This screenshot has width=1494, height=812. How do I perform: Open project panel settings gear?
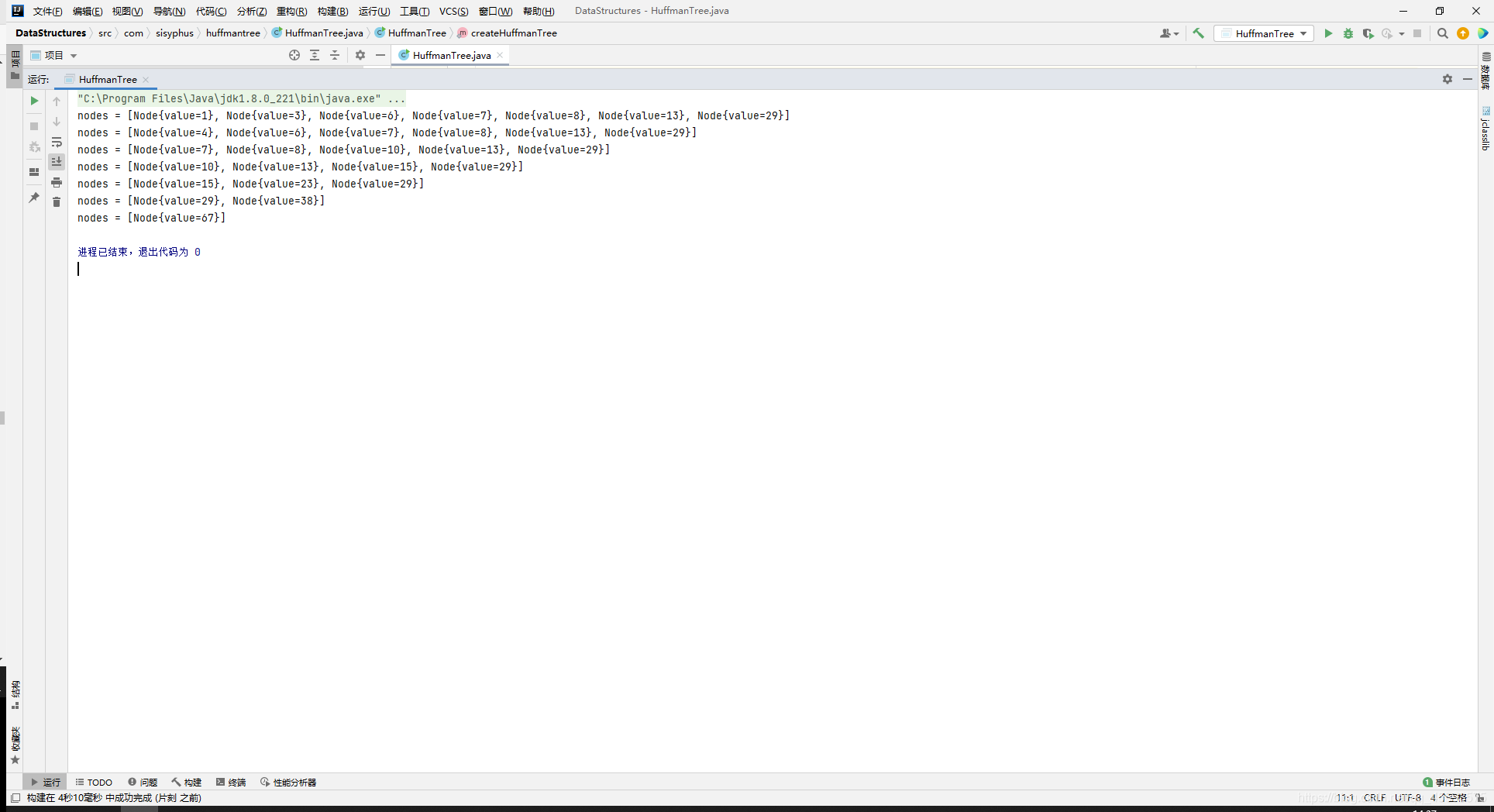coord(360,55)
